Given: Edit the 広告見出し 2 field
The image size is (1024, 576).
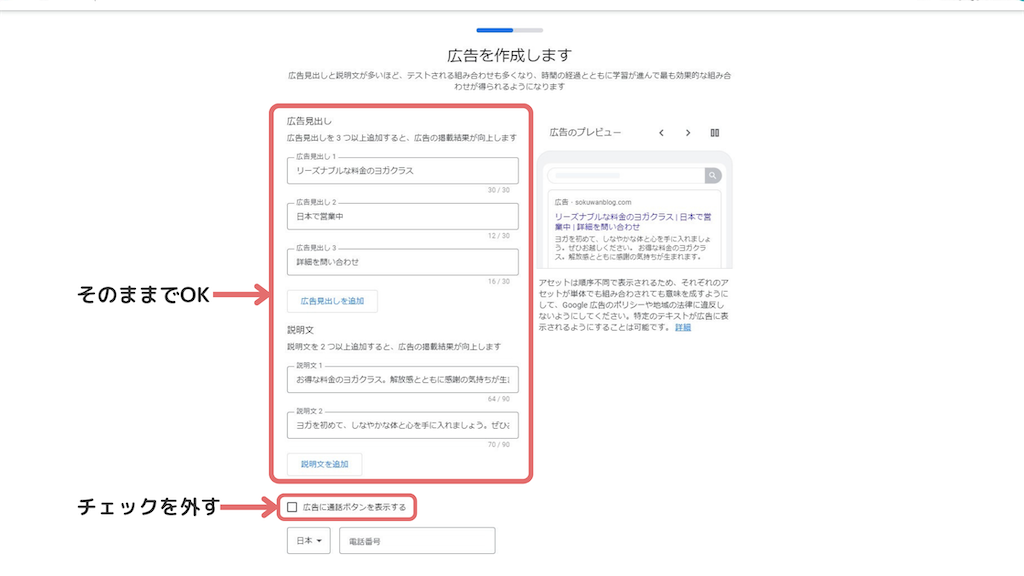Looking at the screenshot, I should (402, 216).
